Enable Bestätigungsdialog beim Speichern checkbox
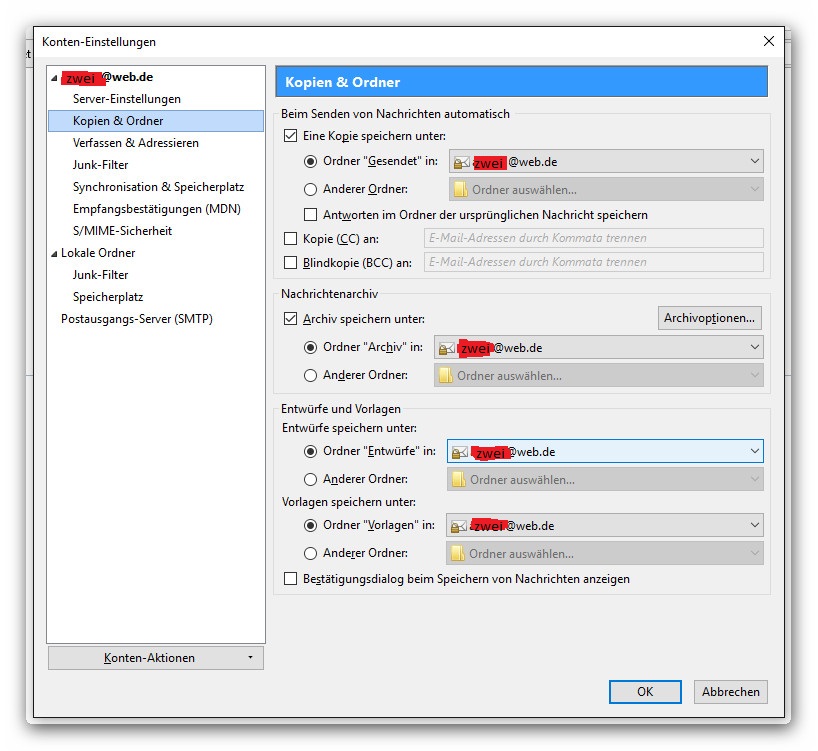The image size is (818, 751). click(291, 579)
